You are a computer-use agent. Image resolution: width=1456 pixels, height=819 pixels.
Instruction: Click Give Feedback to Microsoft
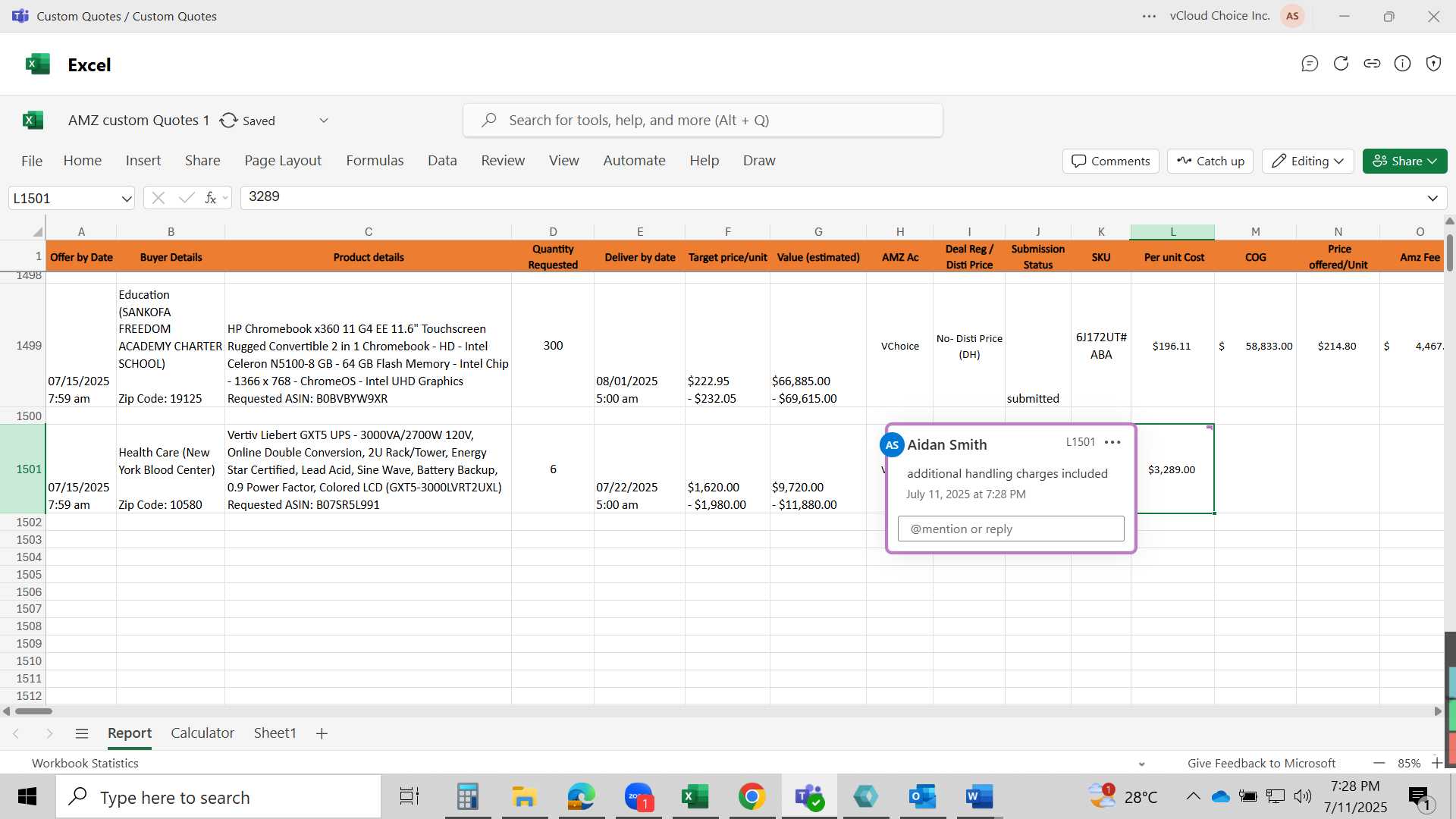click(x=1261, y=763)
